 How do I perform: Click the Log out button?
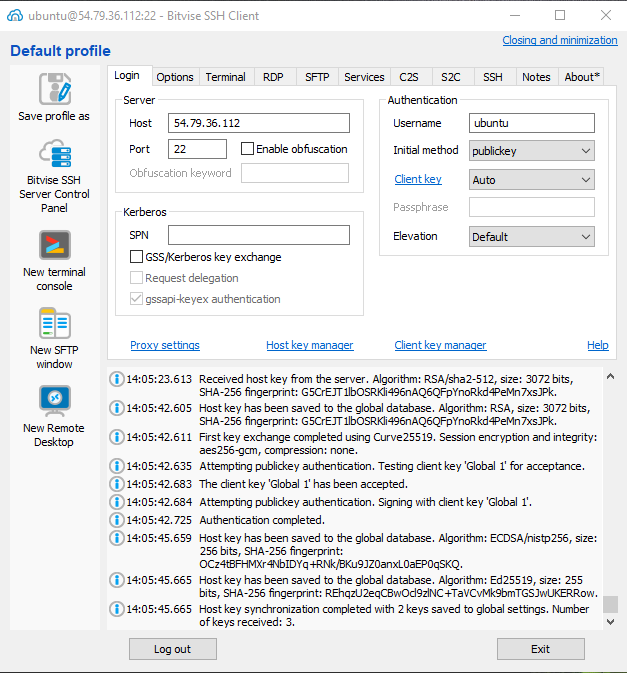(173, 649)
